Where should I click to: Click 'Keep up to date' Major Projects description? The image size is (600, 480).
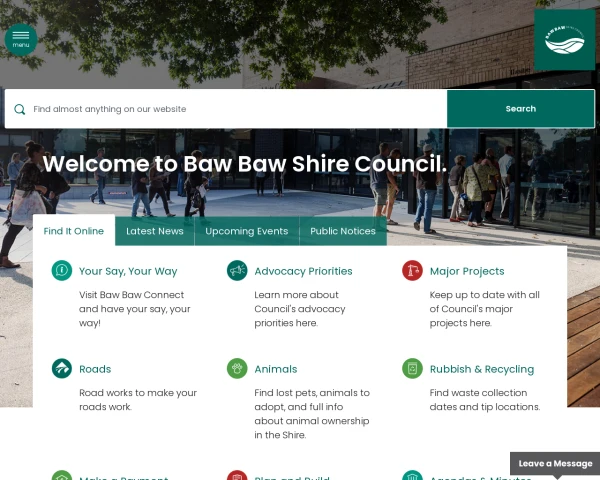pos(484,309)
